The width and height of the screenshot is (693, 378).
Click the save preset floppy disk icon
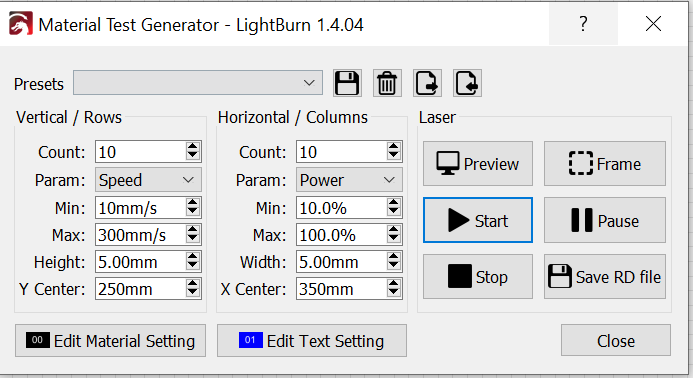click(x=347, y=83)
